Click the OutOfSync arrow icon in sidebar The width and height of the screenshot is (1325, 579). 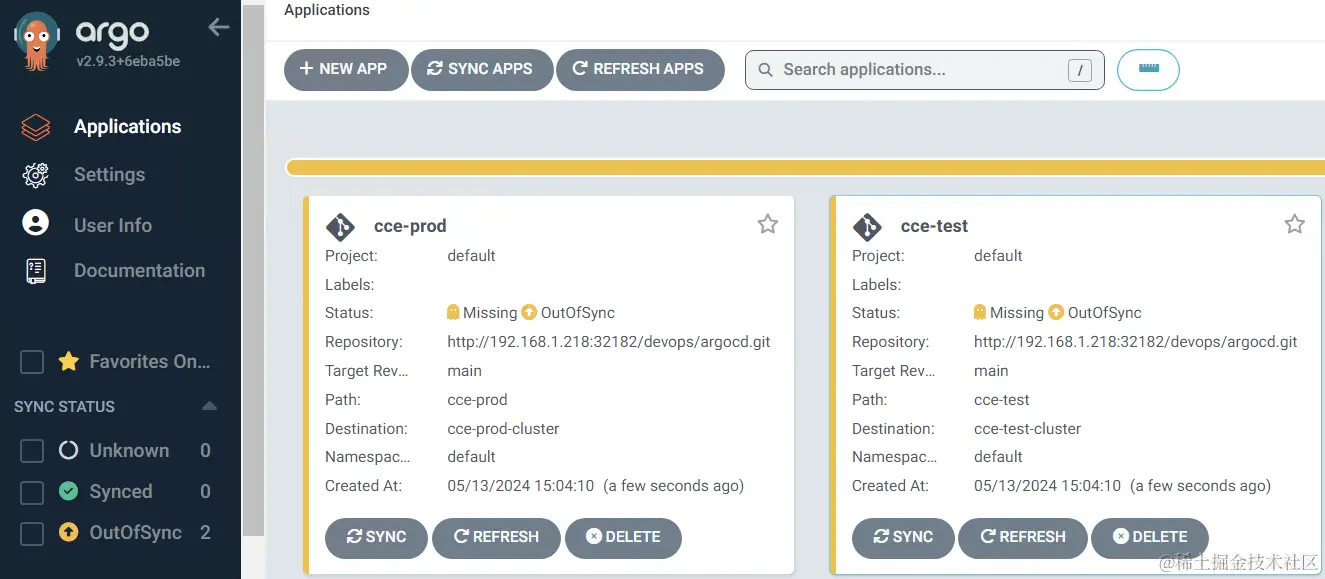click(x=68, y=533)
